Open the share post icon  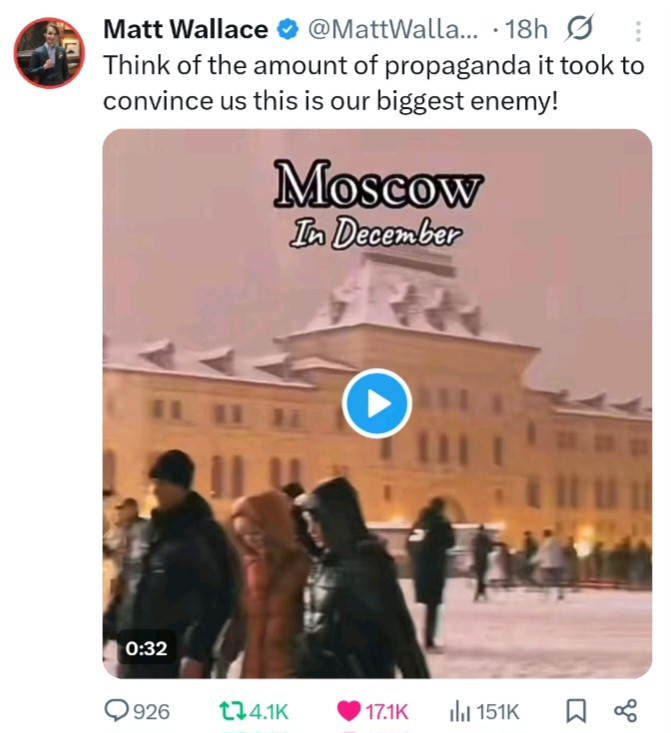coord(625,711)
